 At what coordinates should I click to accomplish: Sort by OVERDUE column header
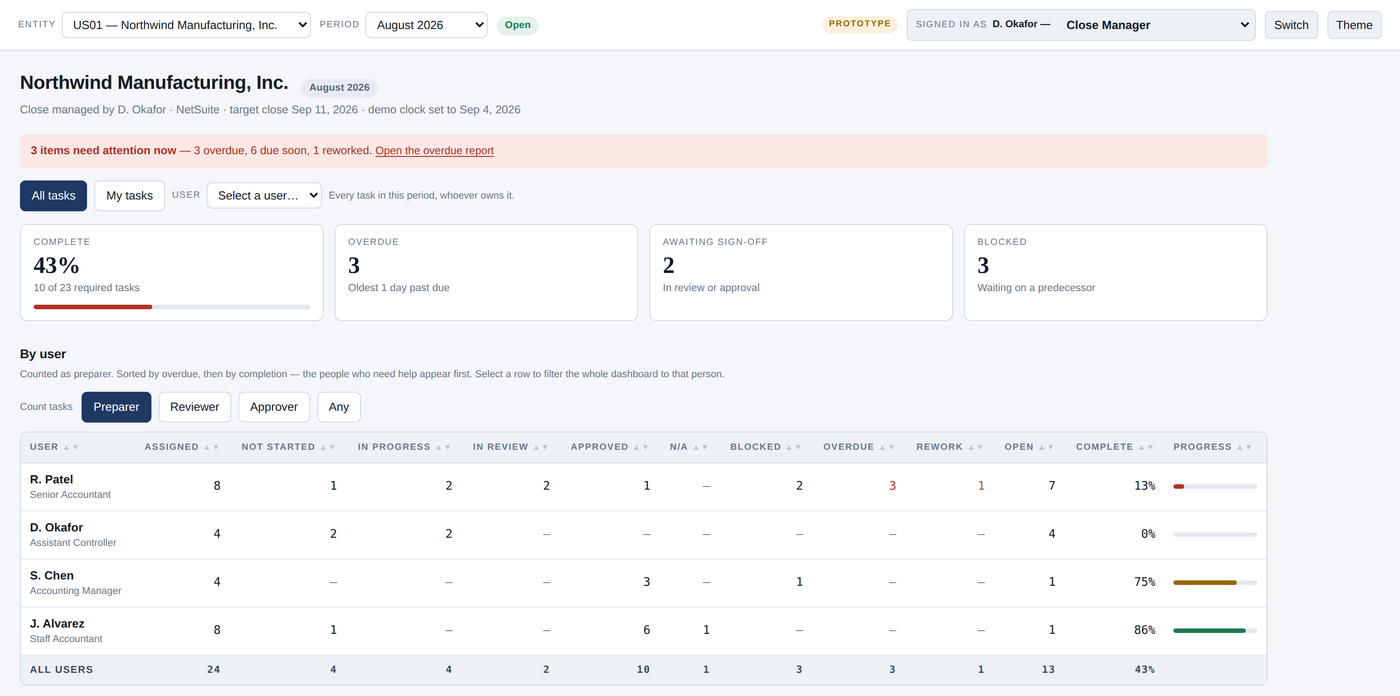point(859,447)
